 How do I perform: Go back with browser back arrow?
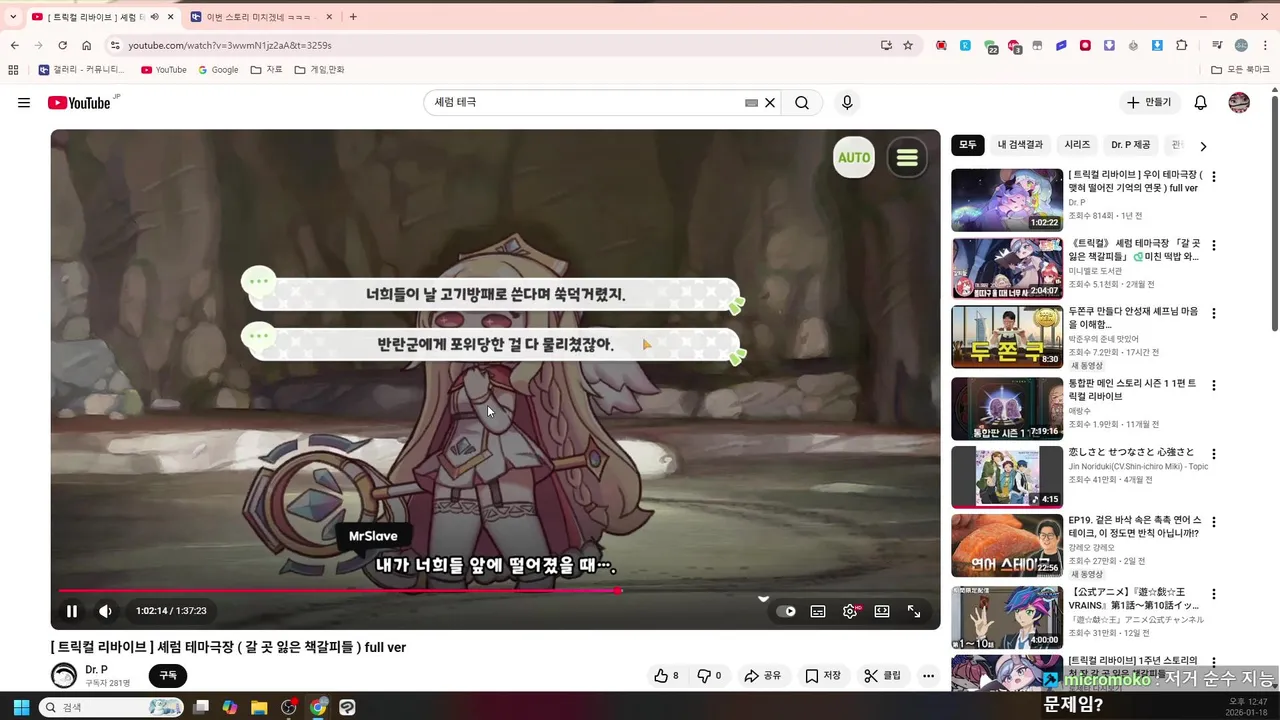pos(14,45)
